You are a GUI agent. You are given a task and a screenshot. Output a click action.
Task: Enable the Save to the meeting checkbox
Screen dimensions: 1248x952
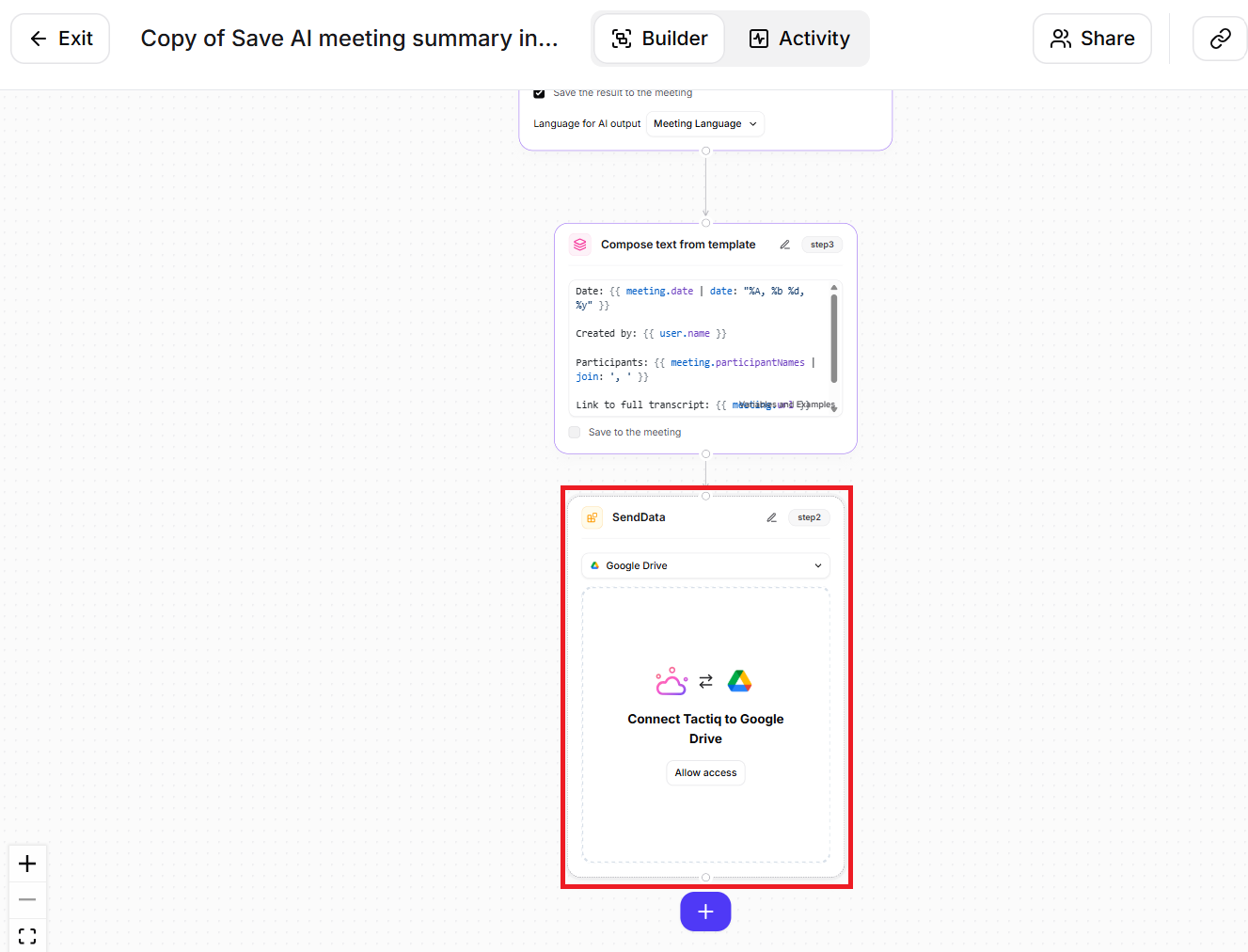[574, 432]
